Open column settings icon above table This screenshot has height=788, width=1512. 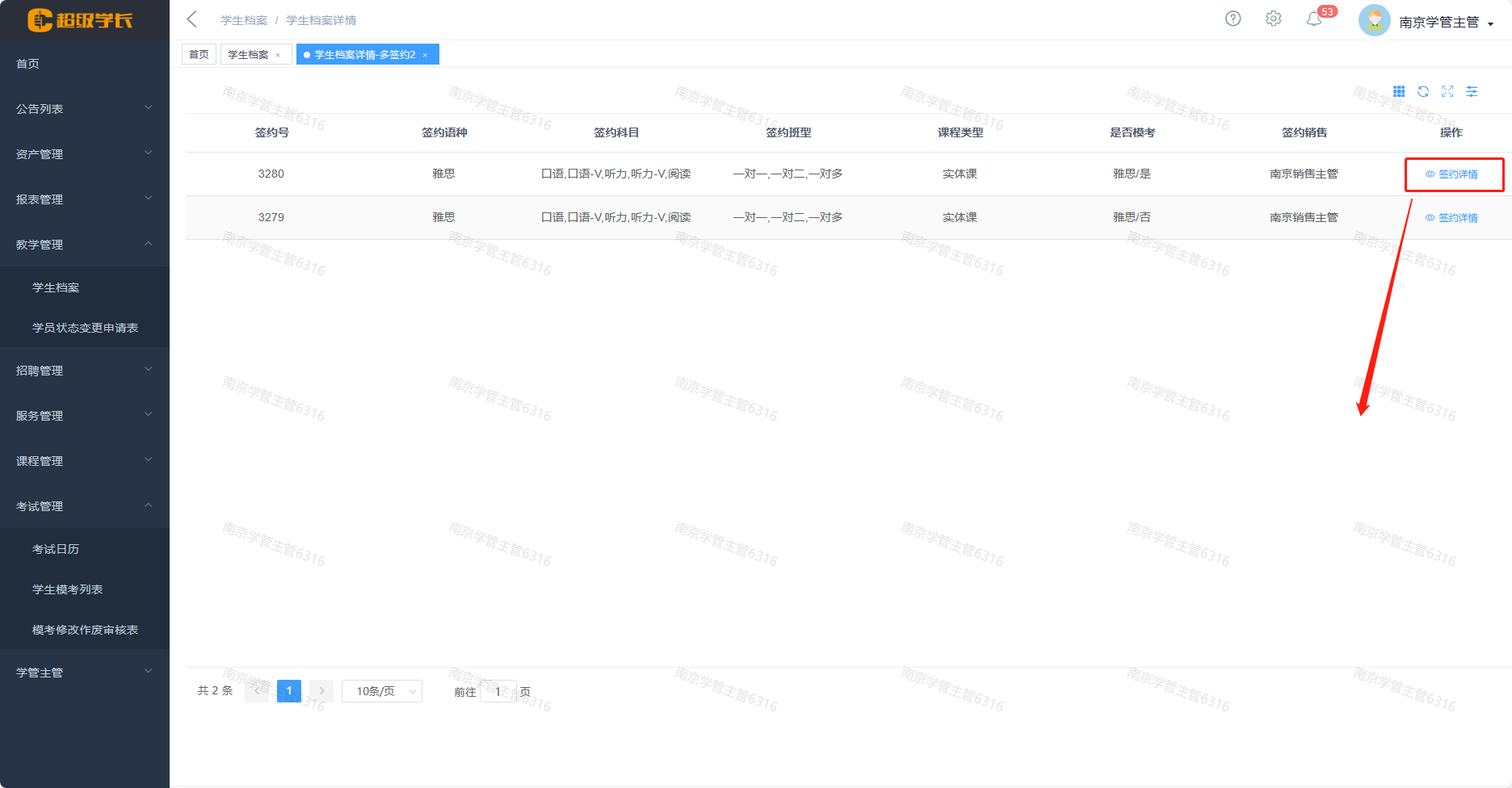click(1472, 91)
